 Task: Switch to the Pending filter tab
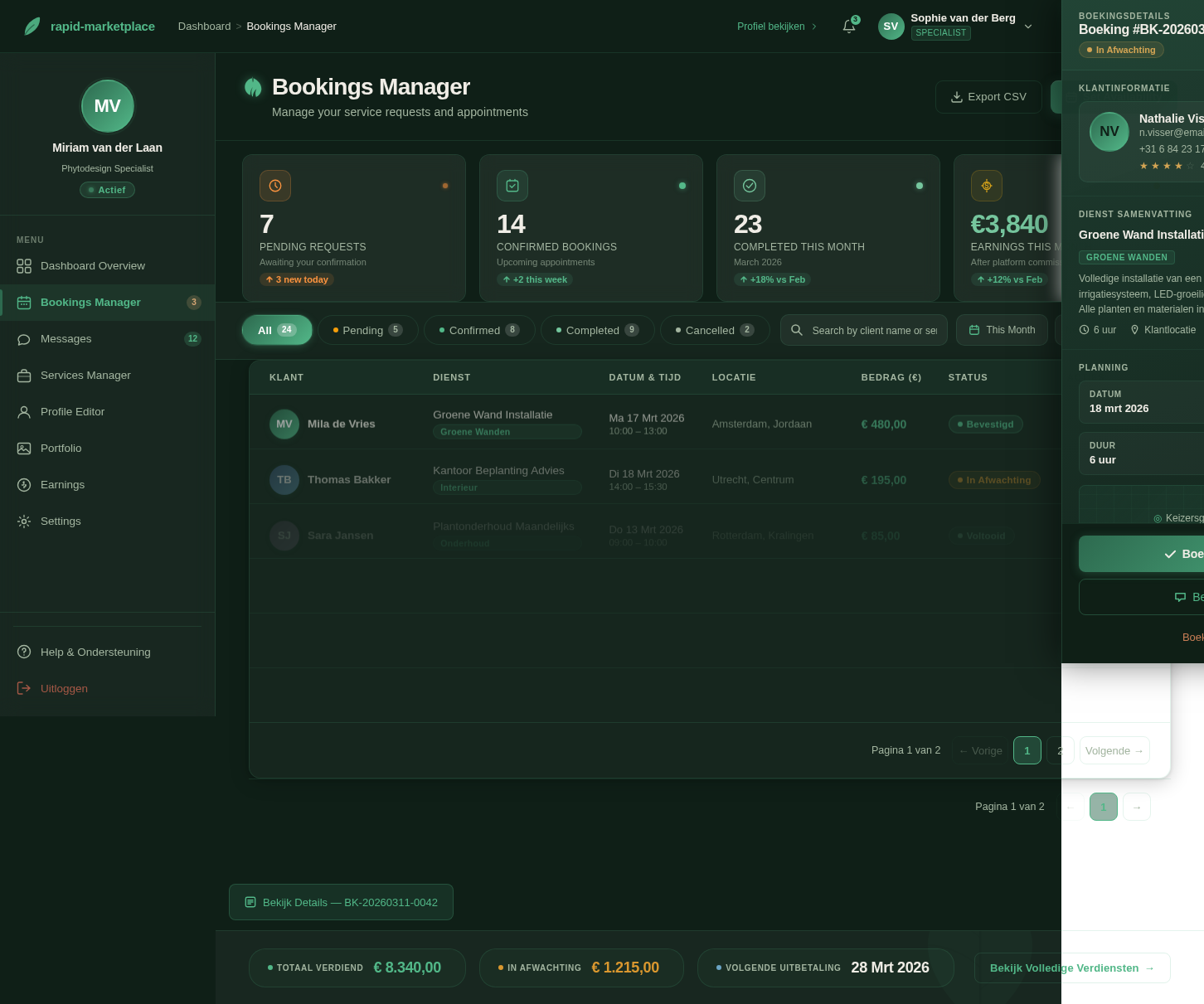point(367,330)
